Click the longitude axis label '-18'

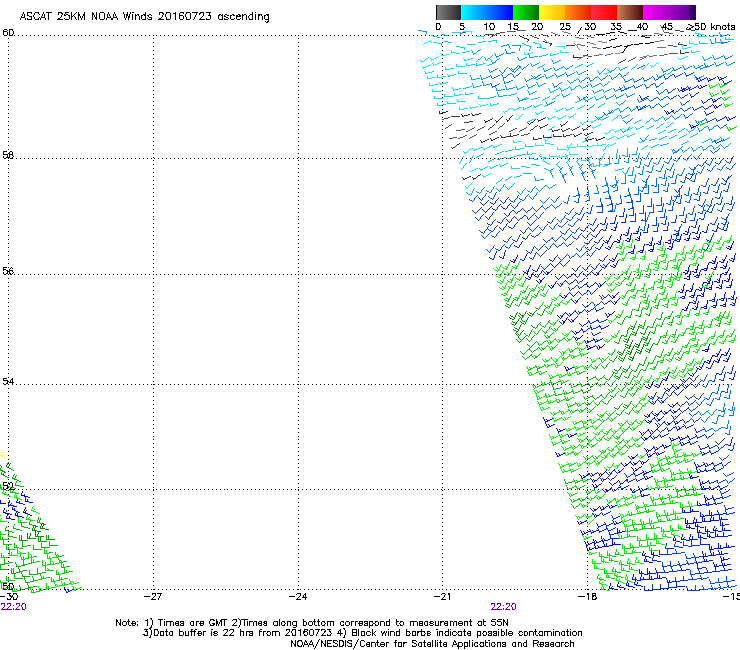tap(588, 597)
